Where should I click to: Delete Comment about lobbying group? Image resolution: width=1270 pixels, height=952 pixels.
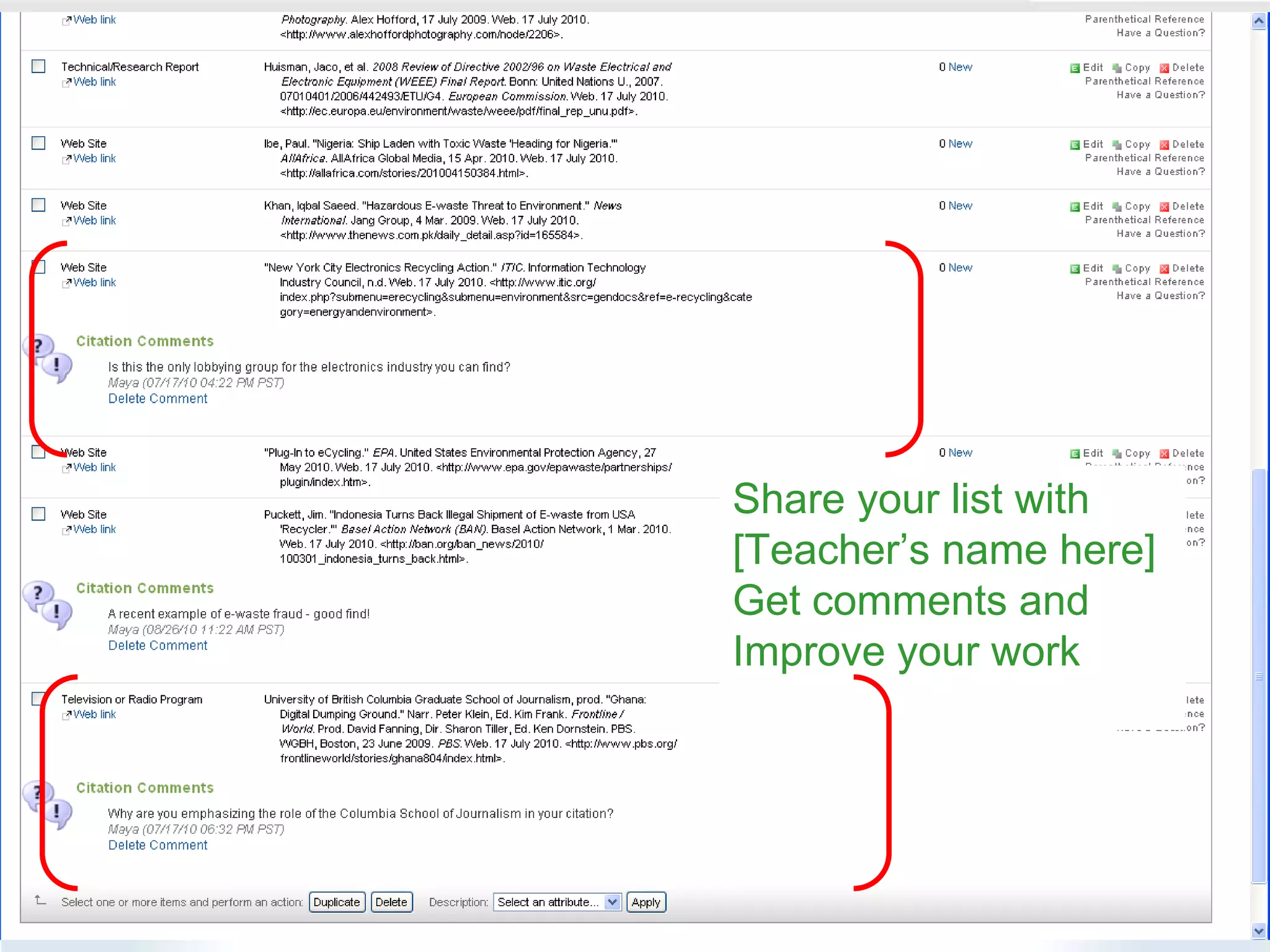158,399
